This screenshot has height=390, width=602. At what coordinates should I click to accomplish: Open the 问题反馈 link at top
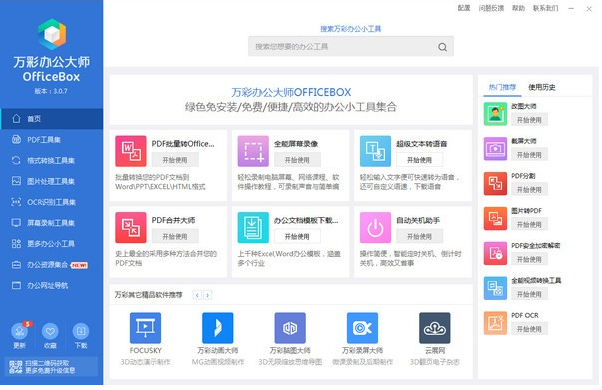click(491, 8)
